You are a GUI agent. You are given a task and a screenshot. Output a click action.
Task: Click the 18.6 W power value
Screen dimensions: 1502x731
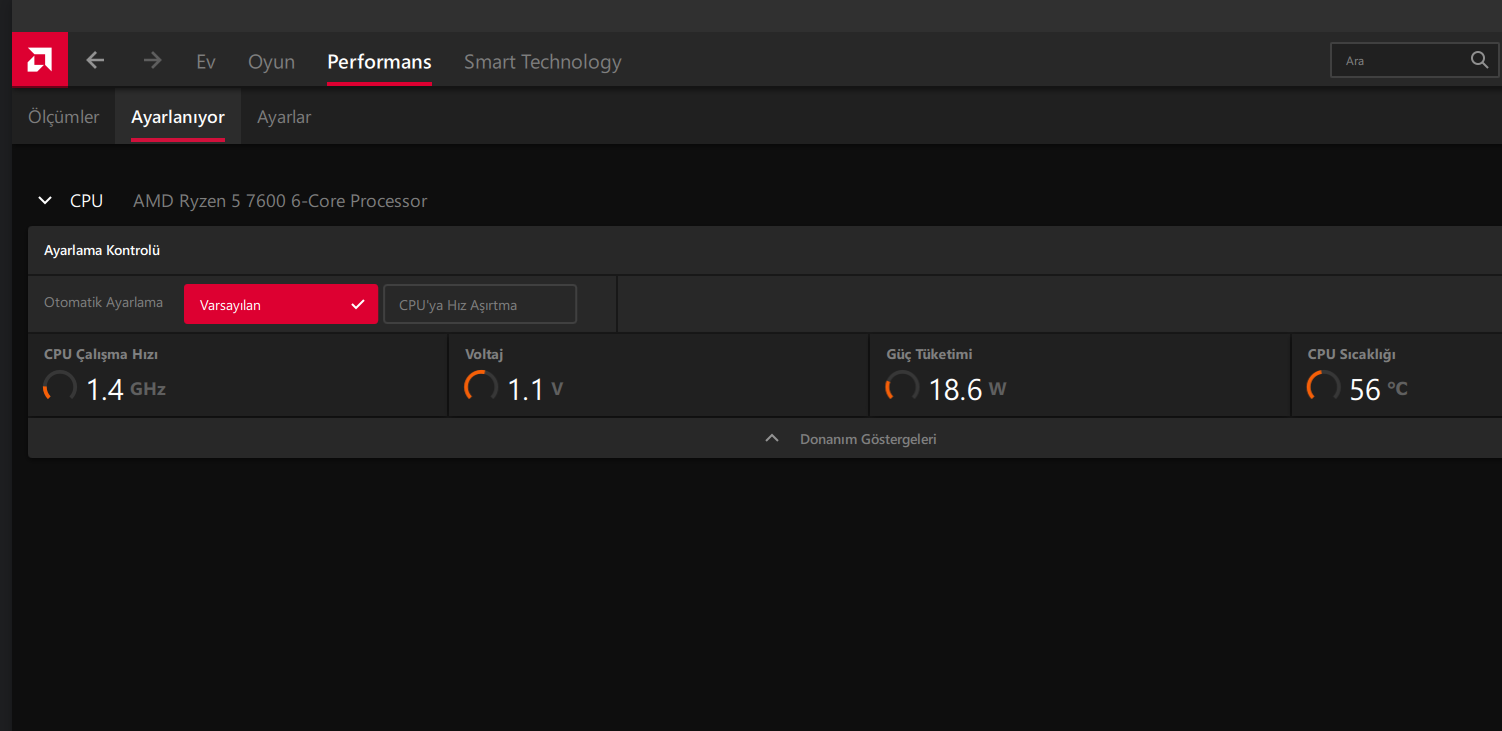point(967,389)
